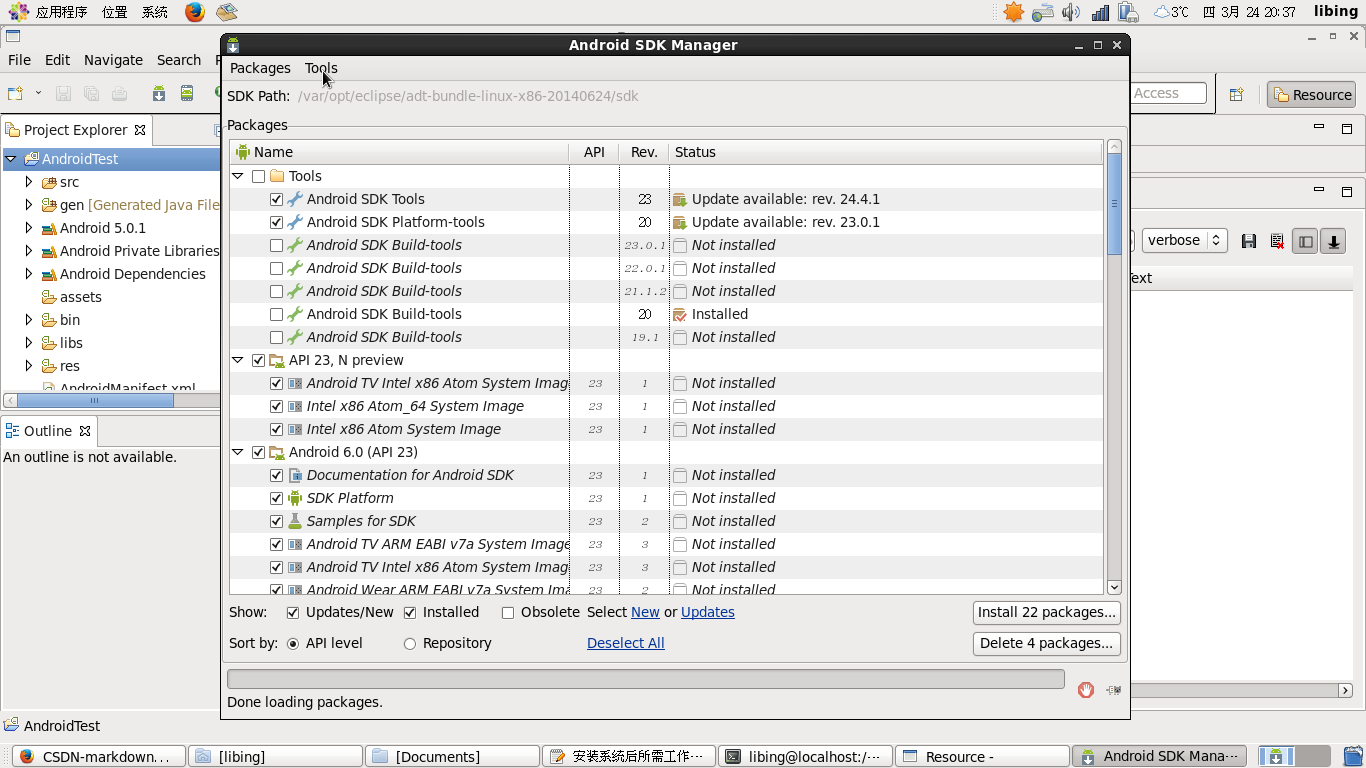Click Install 22 packages button
This screenshot has height=768, width=1366.
[1046, 612]
